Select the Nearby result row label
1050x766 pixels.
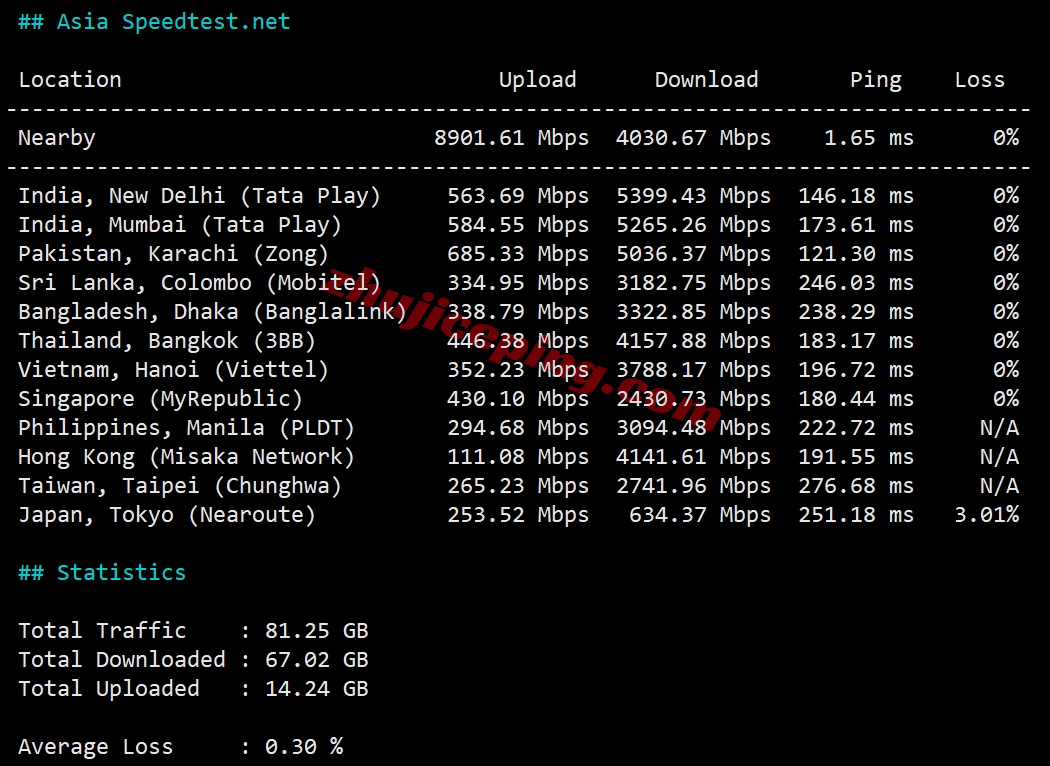click(x=56, y=138)
